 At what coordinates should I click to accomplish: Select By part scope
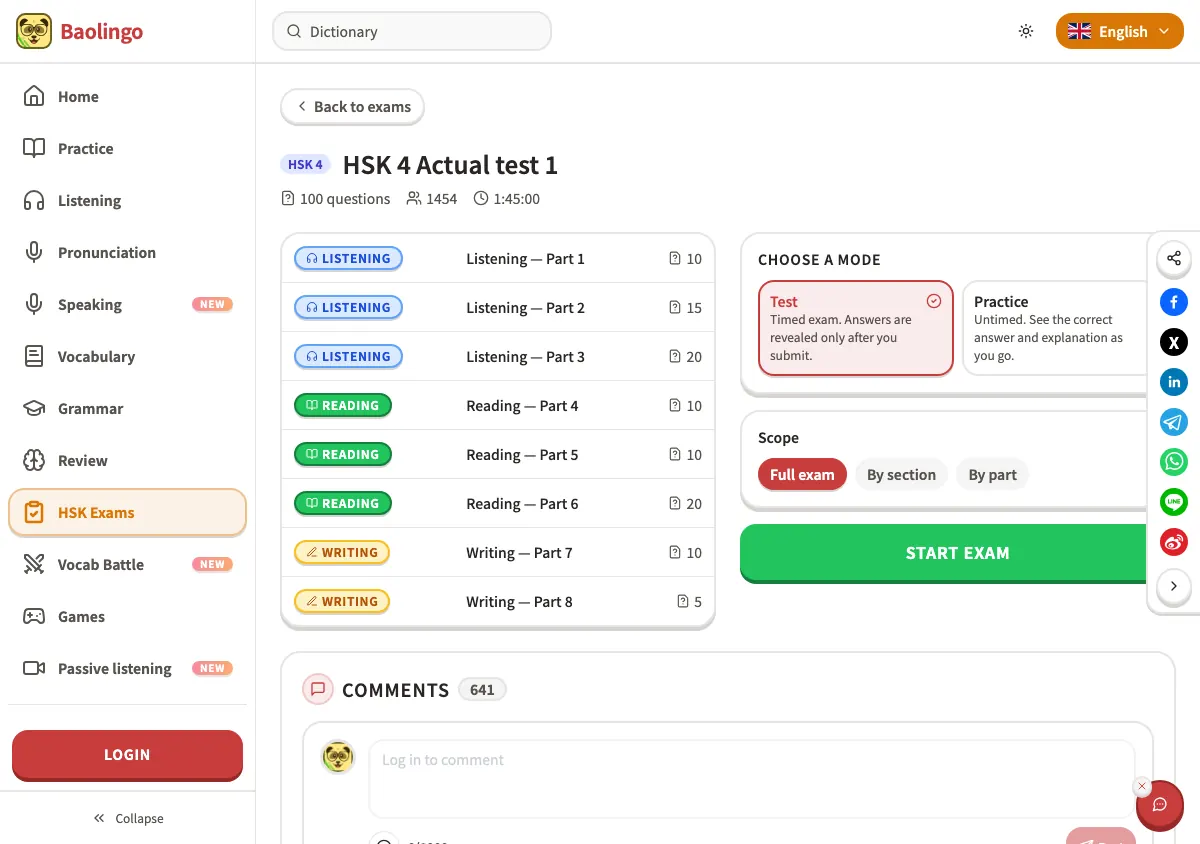(x=992, y=474)
